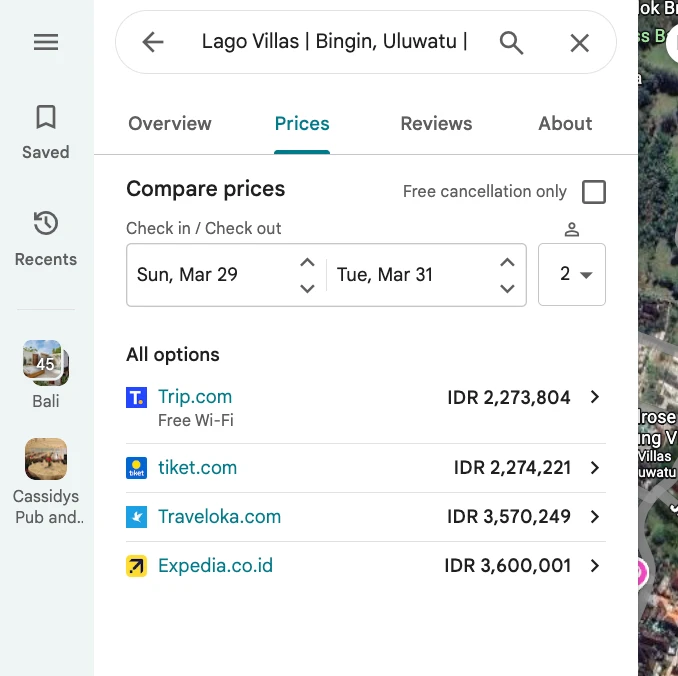Click the All options heading
Screen dimensions: 678x676
[173, 355]
